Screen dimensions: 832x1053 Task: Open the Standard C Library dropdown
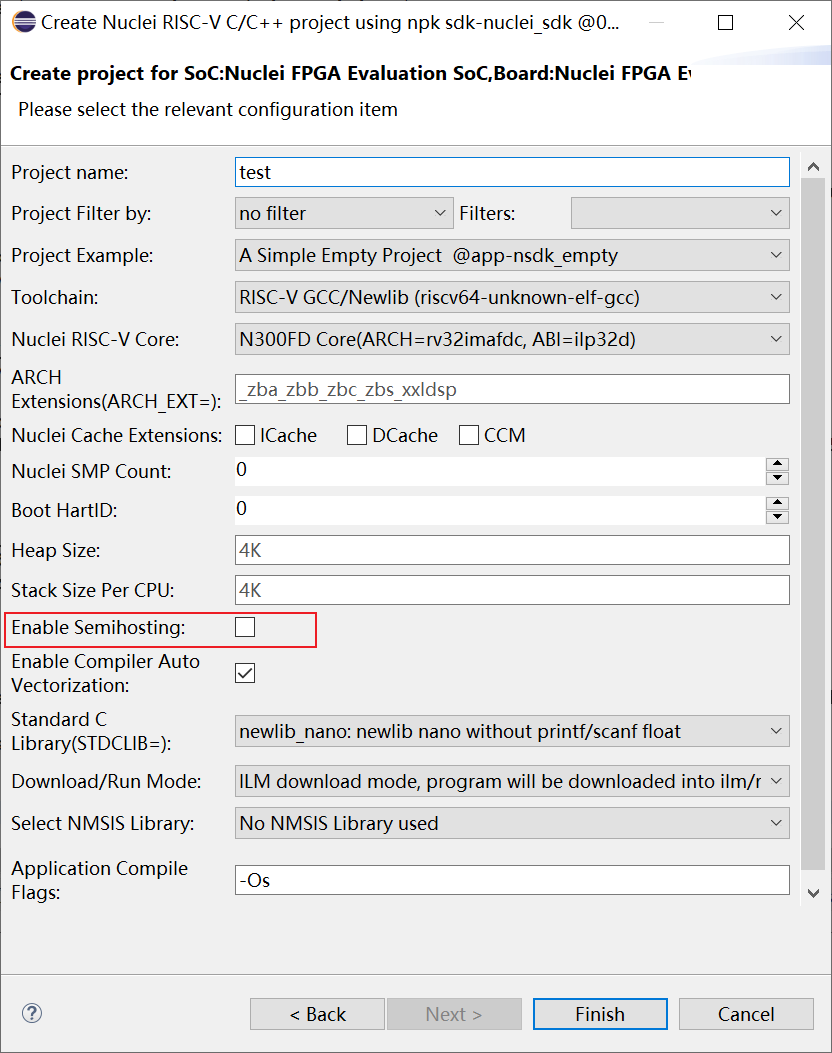click(512, 731)
